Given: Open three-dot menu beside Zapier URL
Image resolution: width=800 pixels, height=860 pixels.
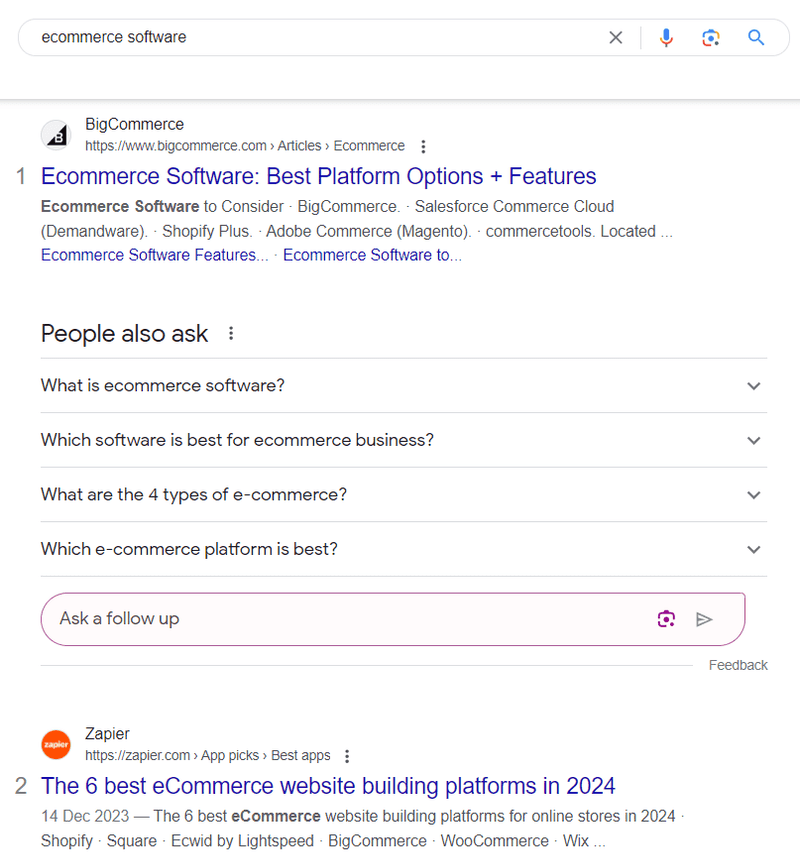Looking at the screenshot, I should (x=347, y=756).
